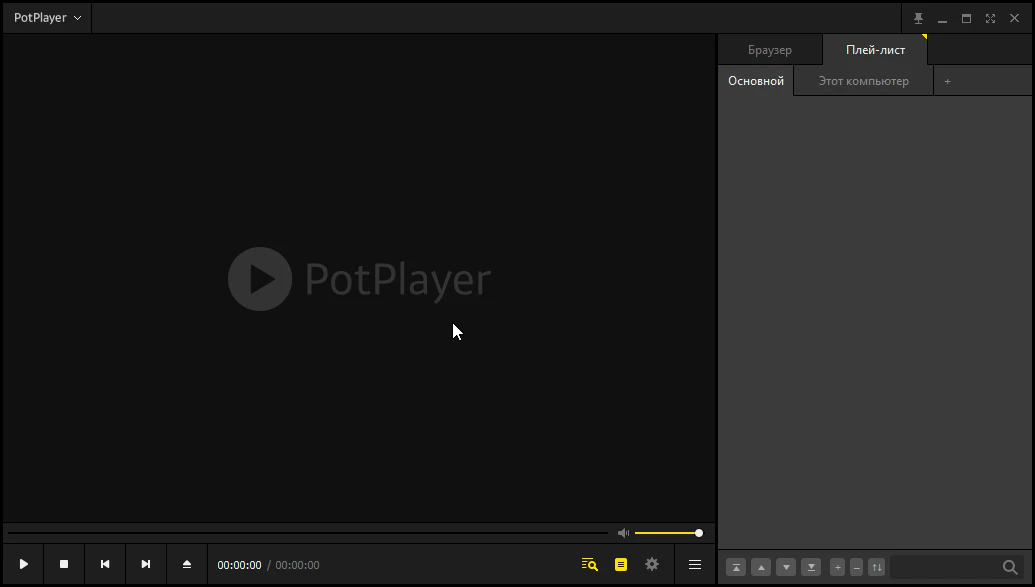1035x587 pixels.
Task: Click the playback seek bar
Action: (308, 533)
